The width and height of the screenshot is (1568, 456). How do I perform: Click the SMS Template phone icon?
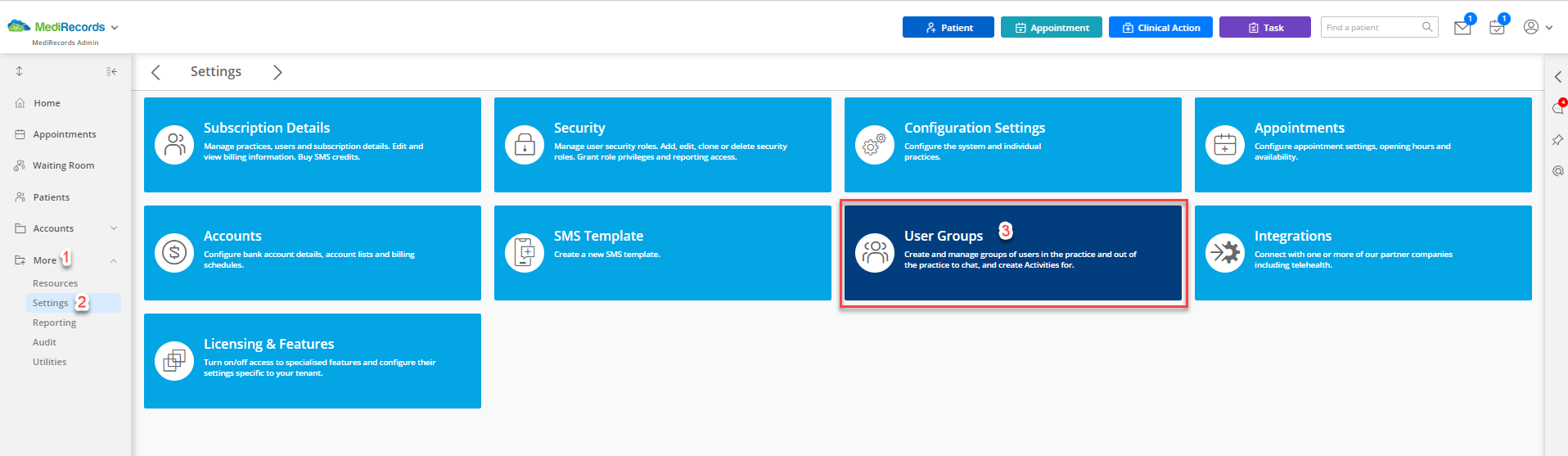[x=525, y=253]
